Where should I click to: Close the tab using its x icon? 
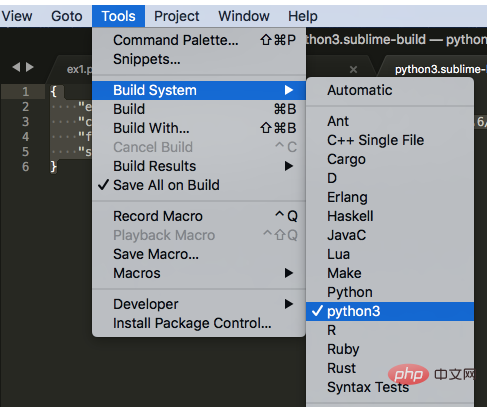tap(353, 69)
